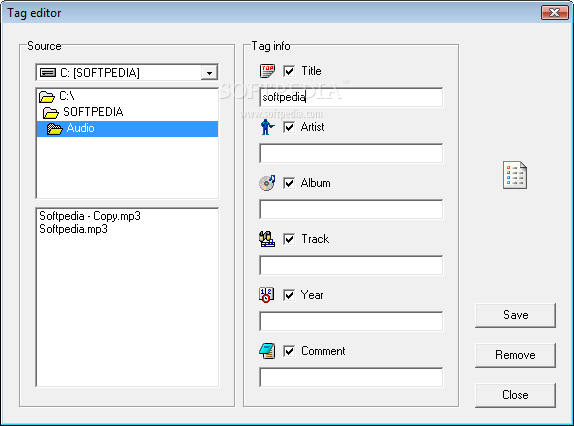The width and height of the screenshot is (574, 426).
Task: Click the SOFTPEDIA folder icon
Action: click(51, 112)
